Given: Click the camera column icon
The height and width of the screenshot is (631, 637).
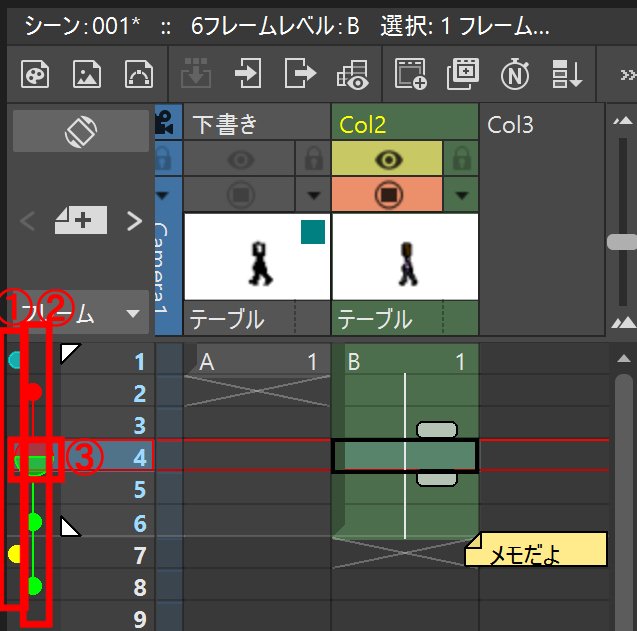Looking at the screenshot, I should [x=165, y=122].
